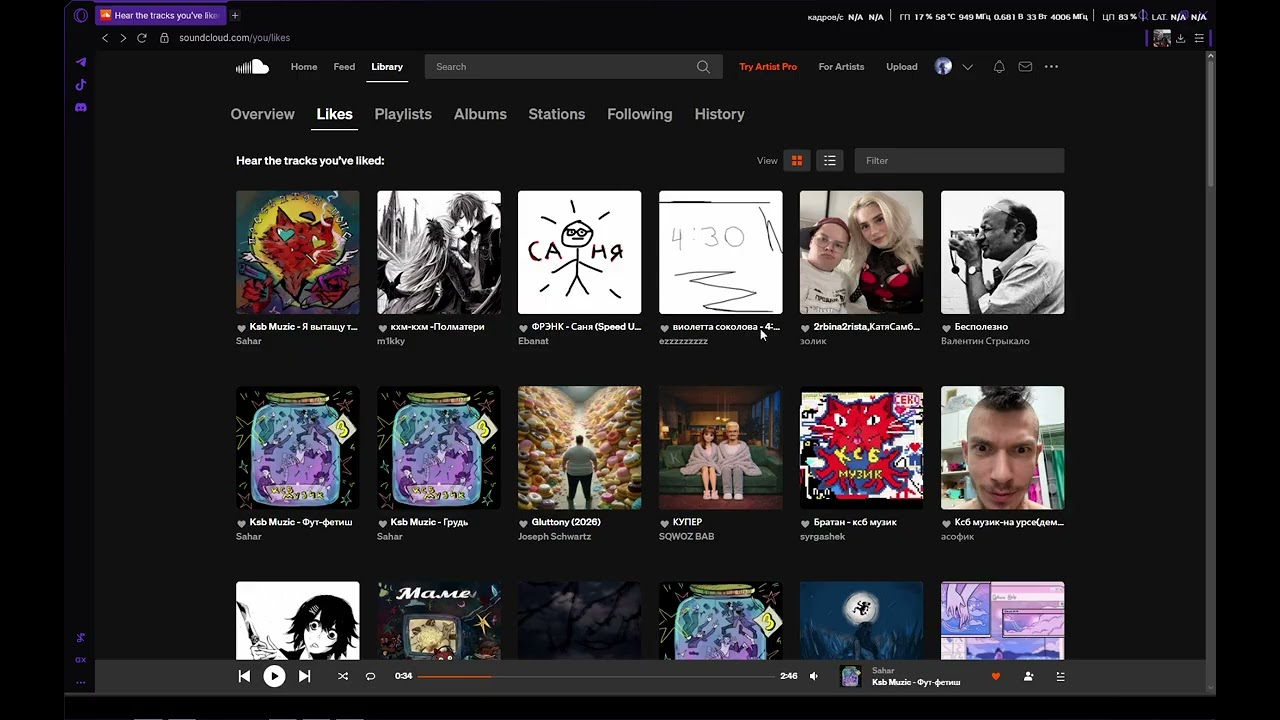
Task: Switch to the Albums tab
Action: [480, 114]
